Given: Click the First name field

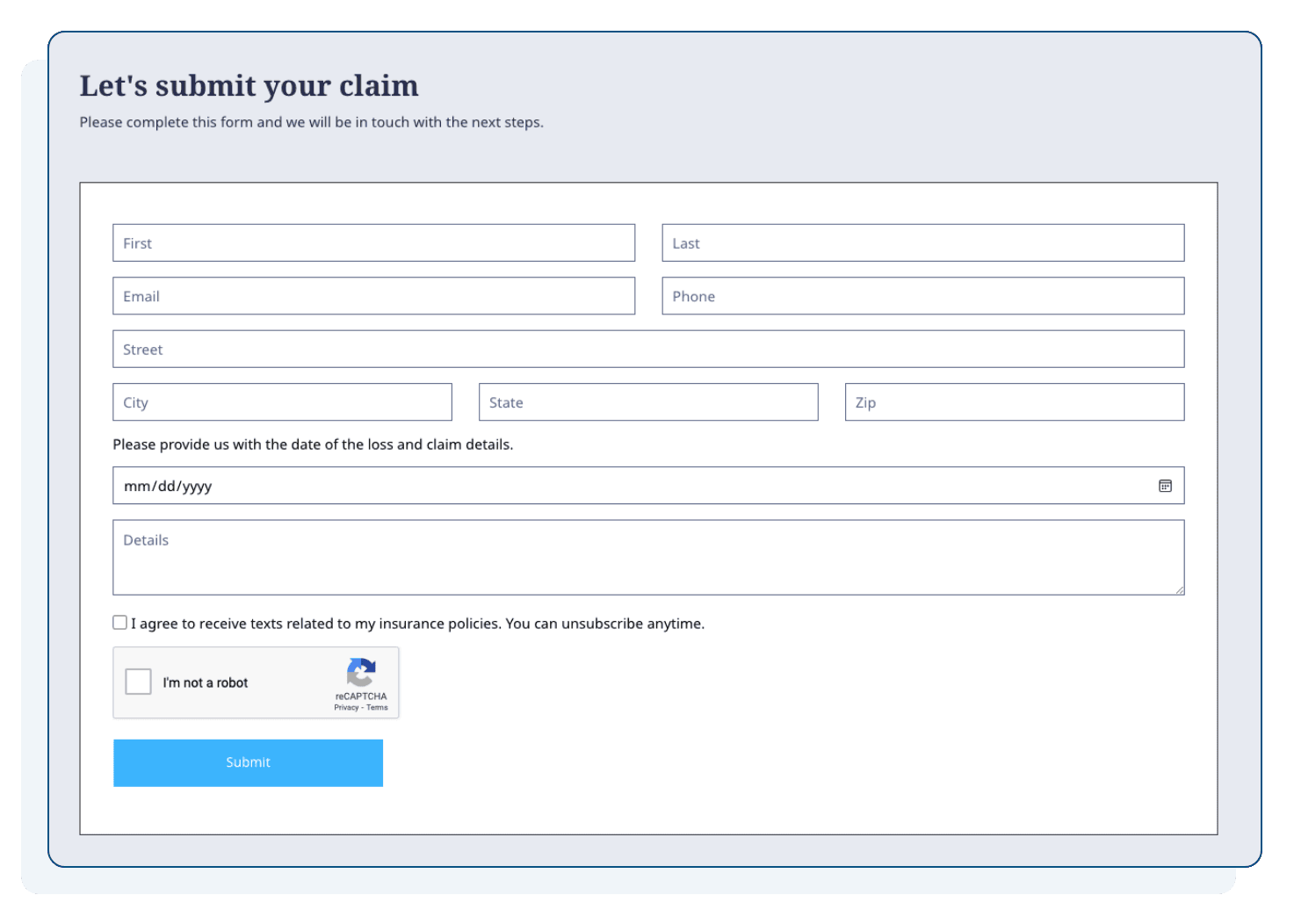Looking at the screenshot, I should (x=373, y=242).
